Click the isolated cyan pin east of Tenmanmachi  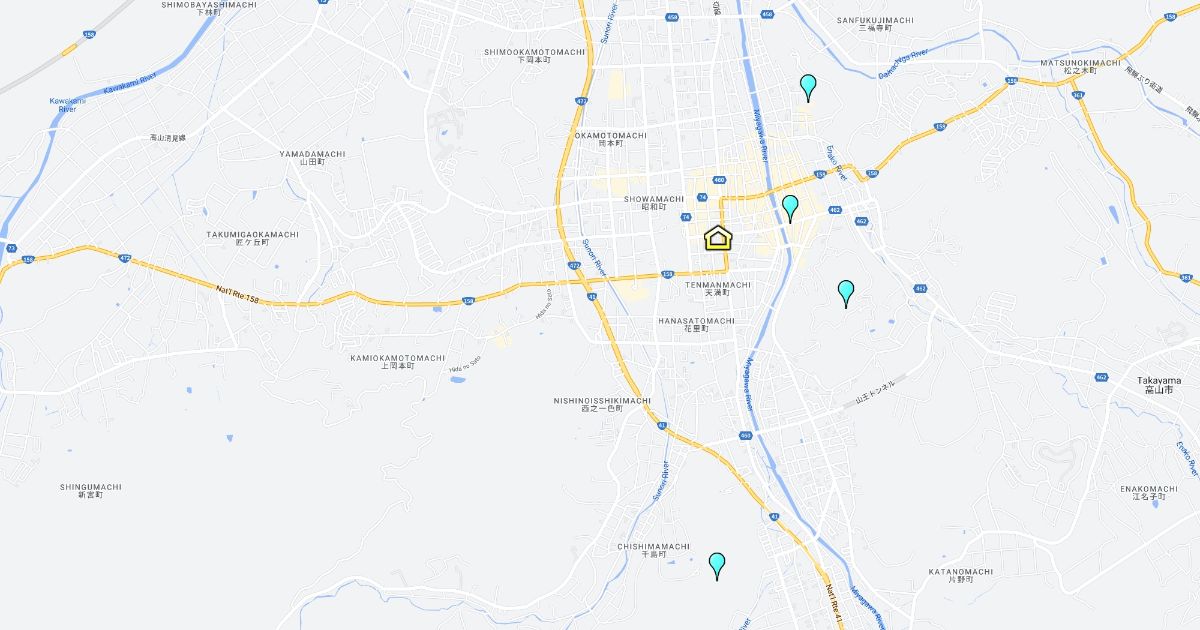(x=846, y=293)
